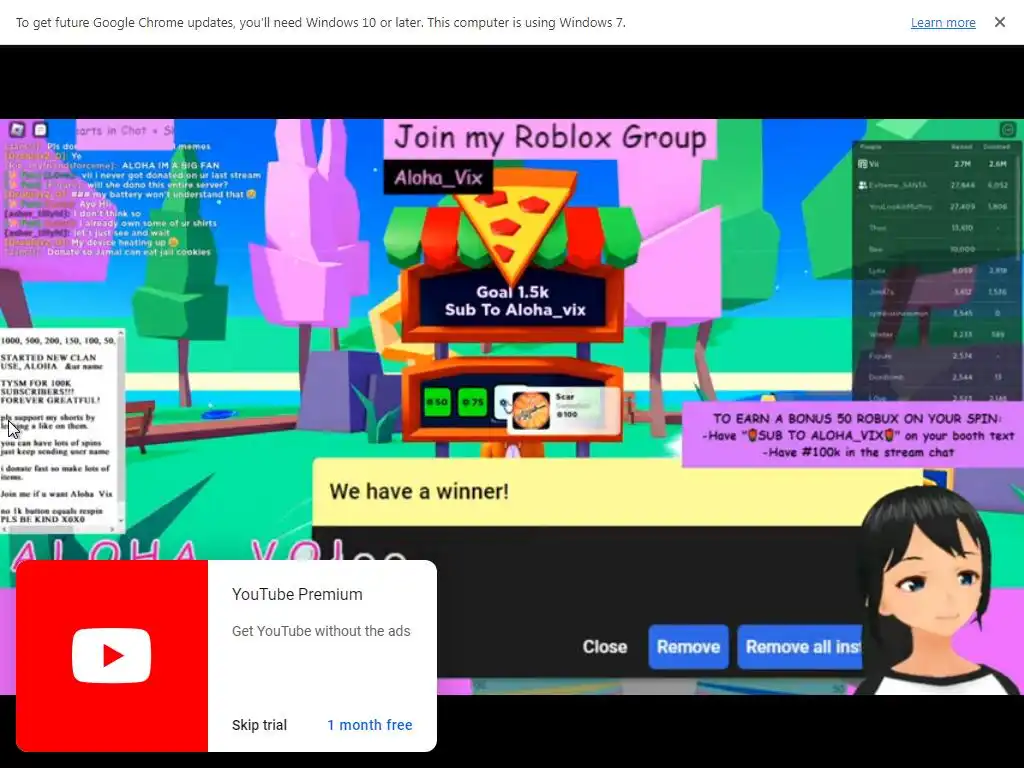
Task: Click the green 75 Robux booth button
Action: (472, 402)
